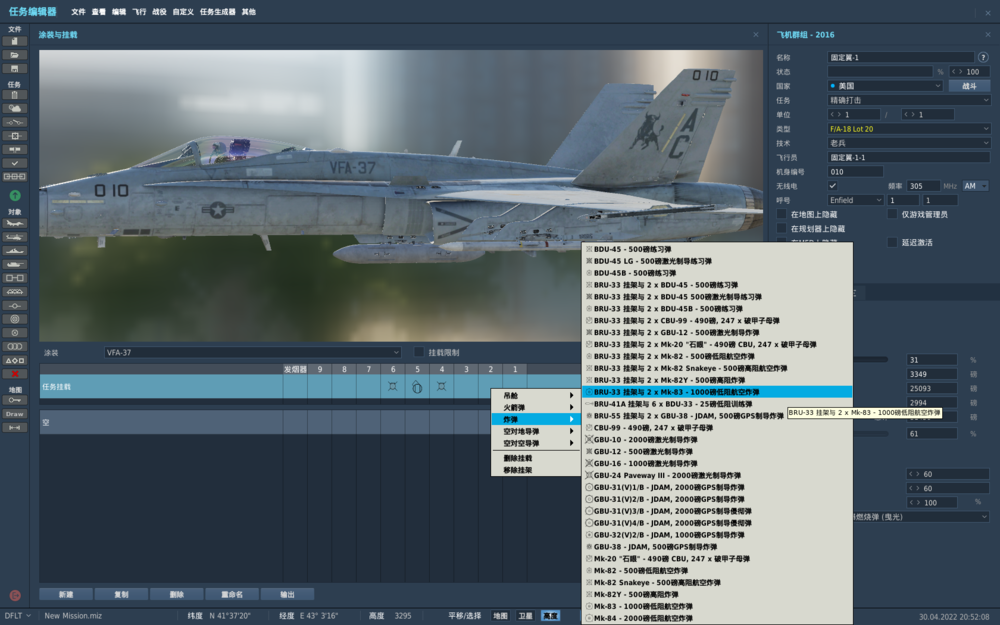Click the save mission disk icon
This screenshot has height=625, width=1000.
(x=15, y=68)
